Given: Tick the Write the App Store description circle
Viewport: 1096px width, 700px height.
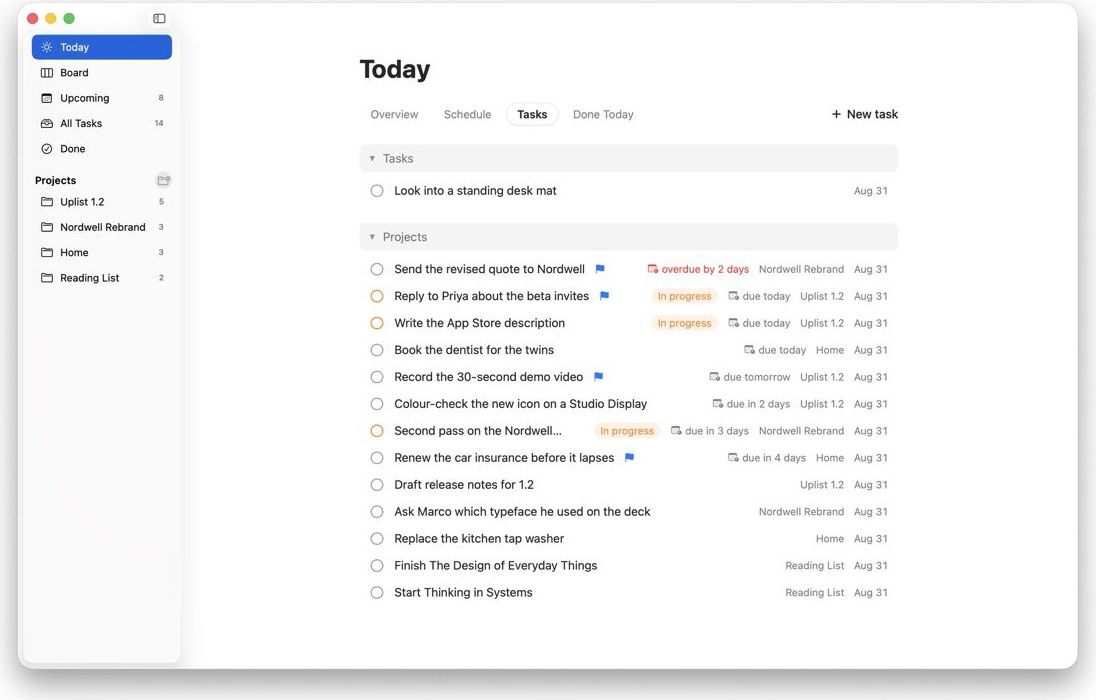Looking at the screenshot, I should pyautogui.click(x=377, y=323).
